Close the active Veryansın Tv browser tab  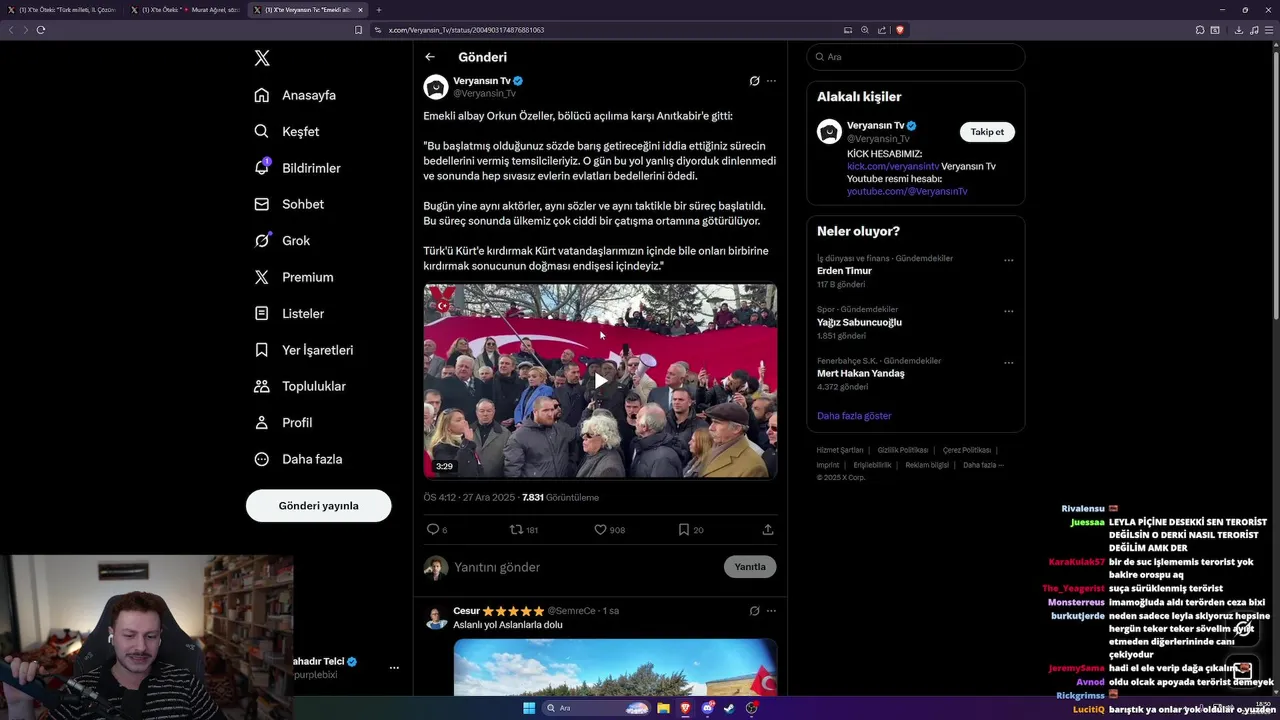coord(360,10)
